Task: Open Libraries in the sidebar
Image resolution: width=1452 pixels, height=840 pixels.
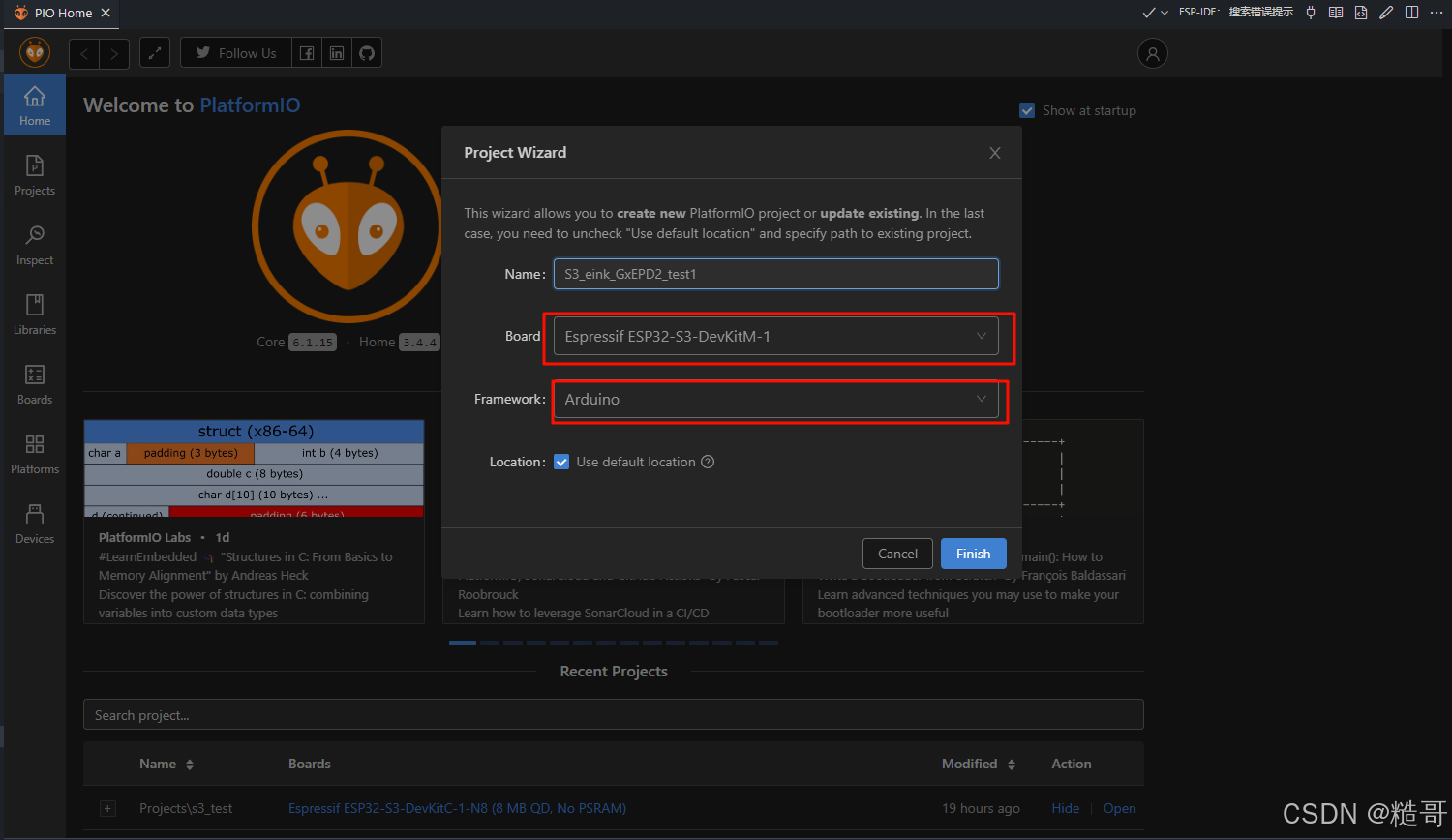Action: coord(35,315)
